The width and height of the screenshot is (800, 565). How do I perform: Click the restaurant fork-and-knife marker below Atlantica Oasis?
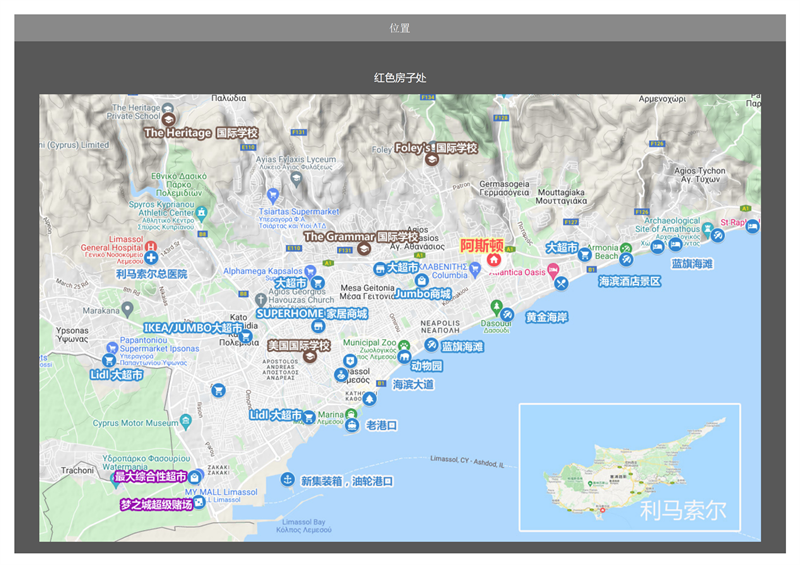(561, 283)
